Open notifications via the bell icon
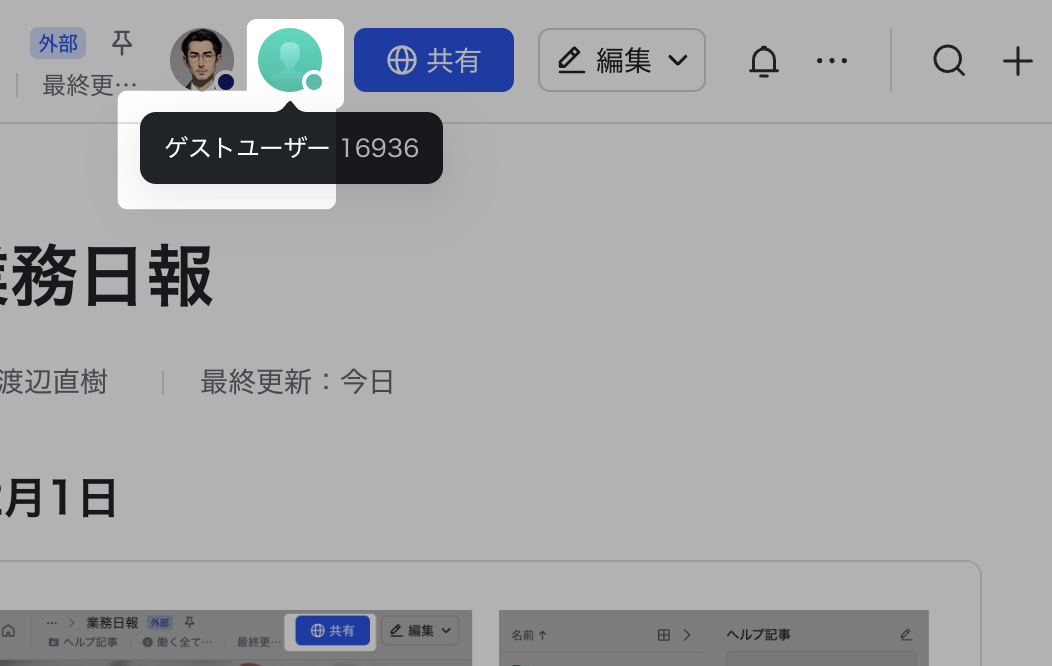1052x666 pixels. [x=764, y=61]
